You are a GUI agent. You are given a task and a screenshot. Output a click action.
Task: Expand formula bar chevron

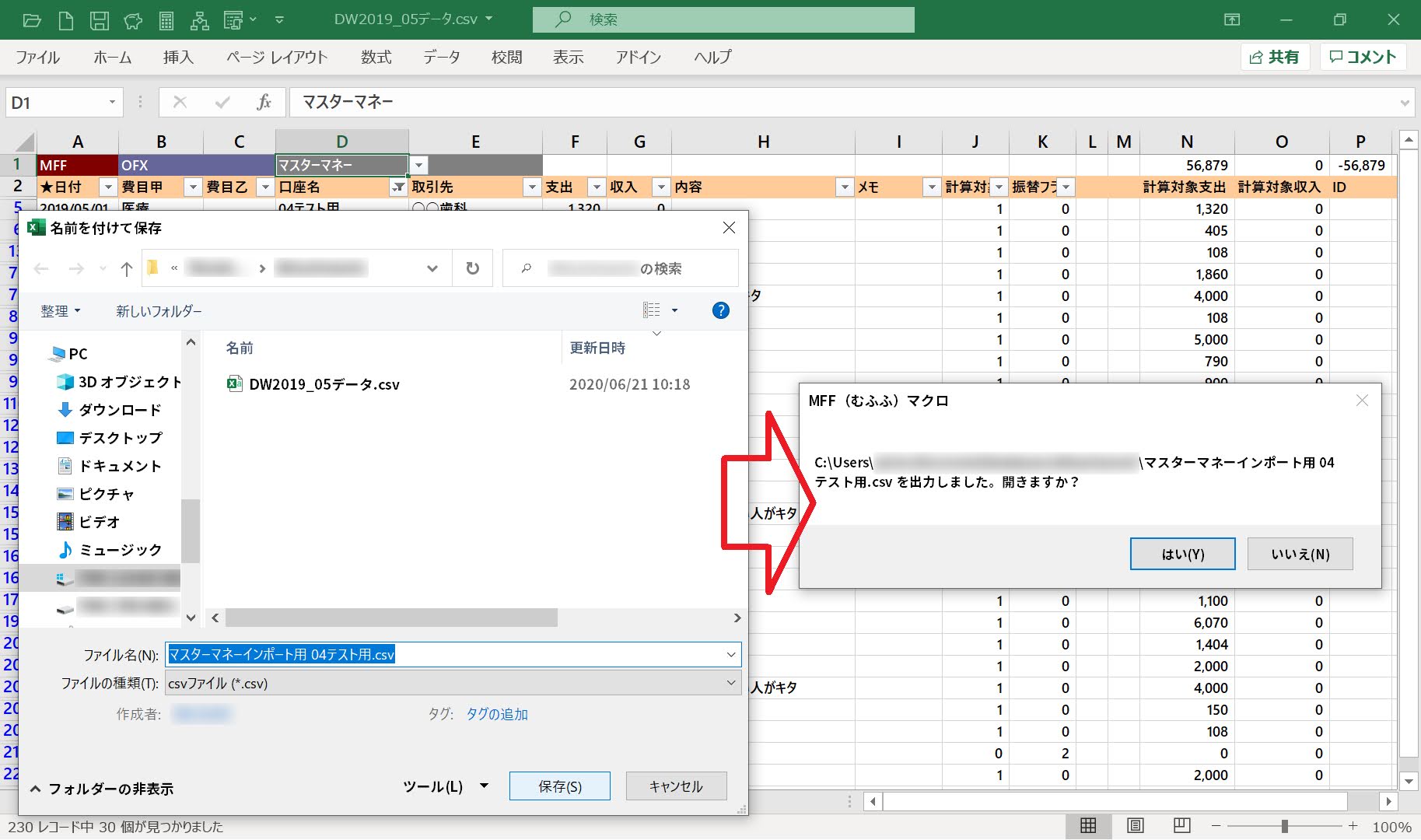click(1404, 103)
